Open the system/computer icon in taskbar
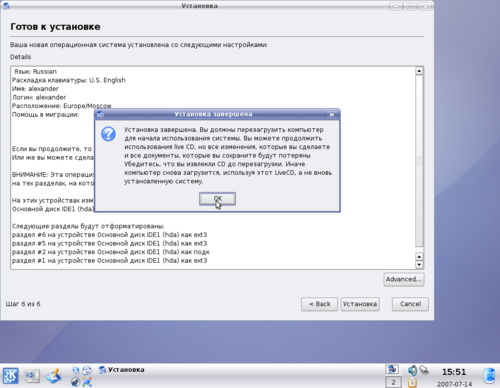500x388 pixels. [32, 376]
